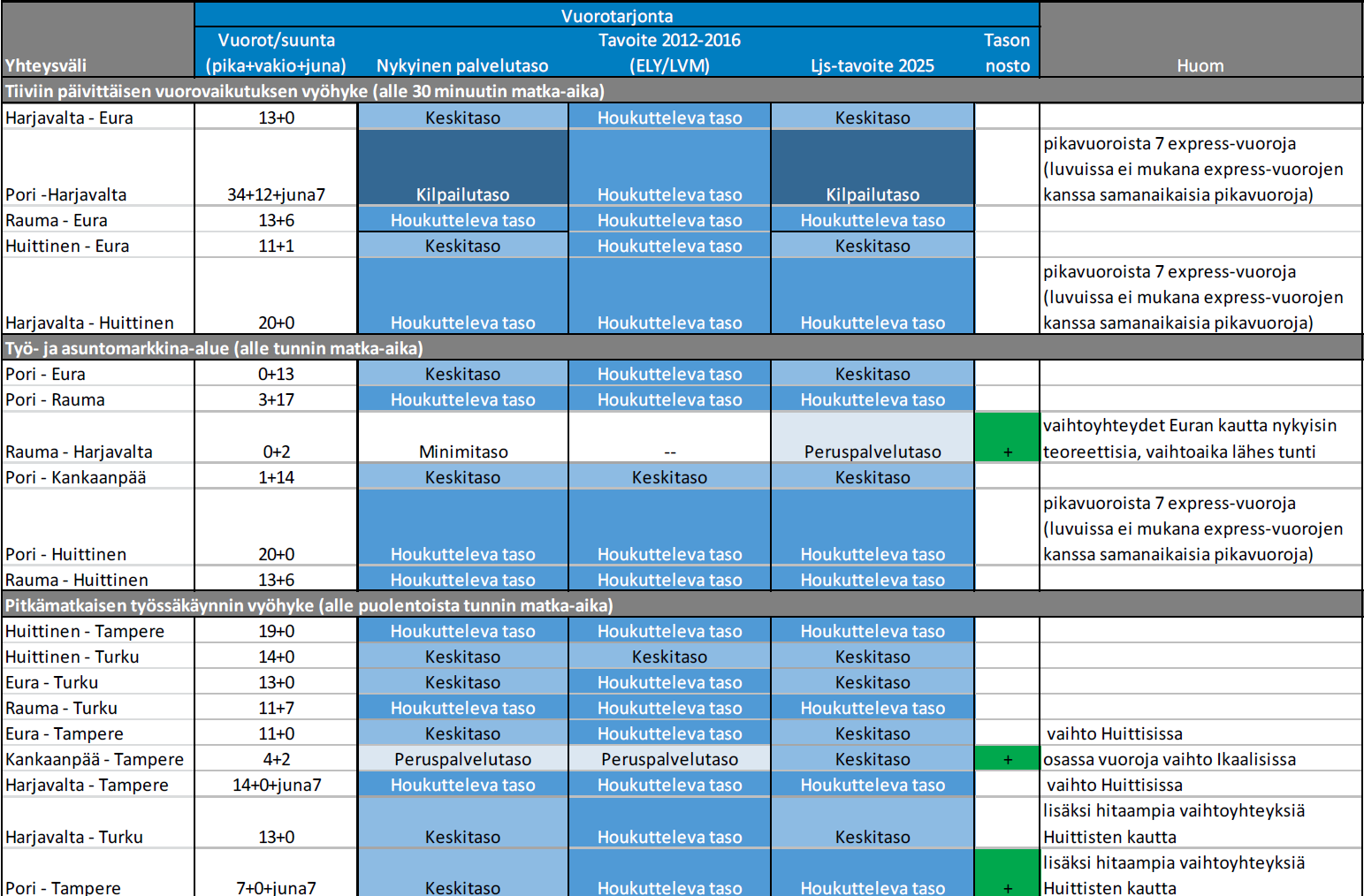Select the Pori - Huittinen row label

[66, 554]
